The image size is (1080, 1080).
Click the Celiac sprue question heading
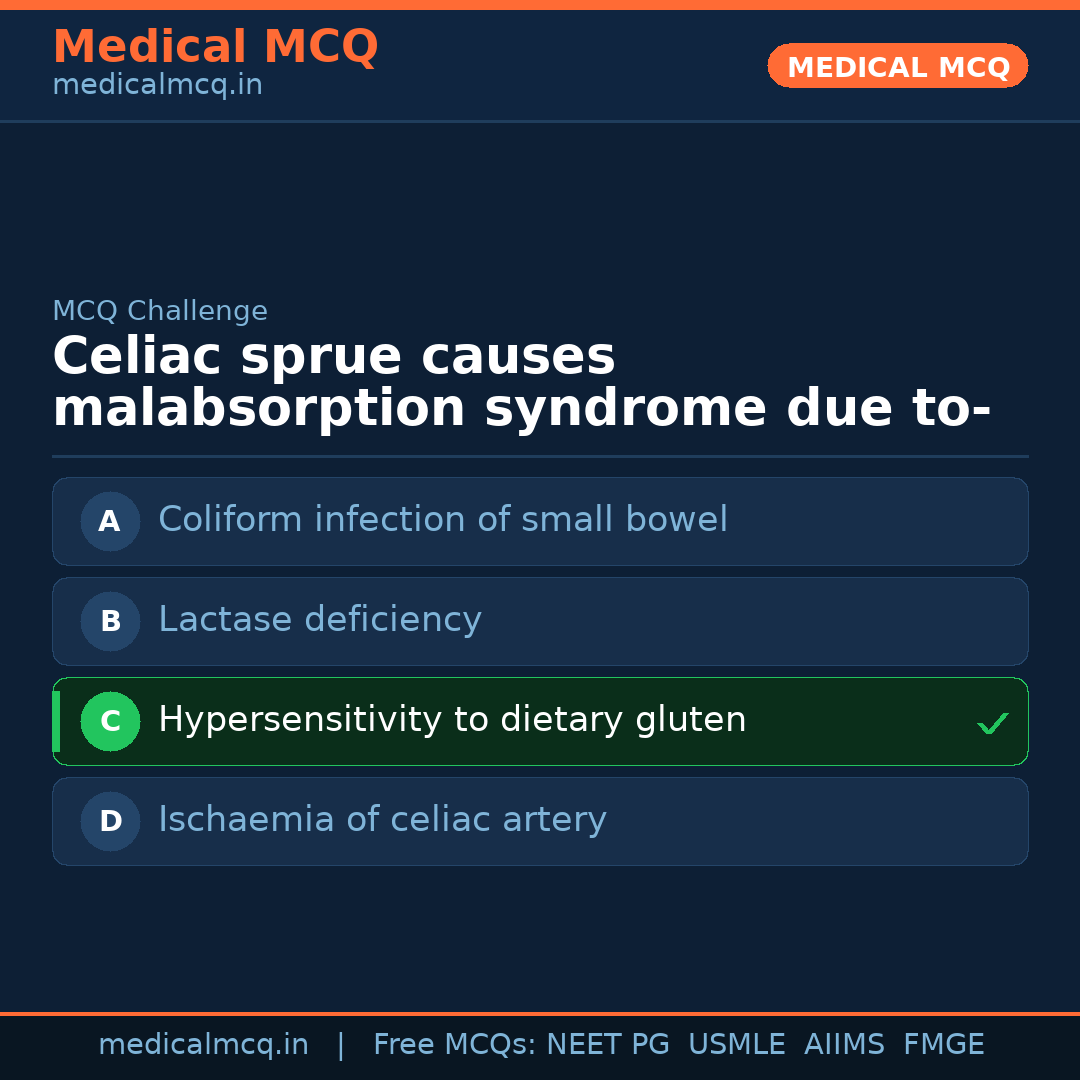[x=520, y=383]
